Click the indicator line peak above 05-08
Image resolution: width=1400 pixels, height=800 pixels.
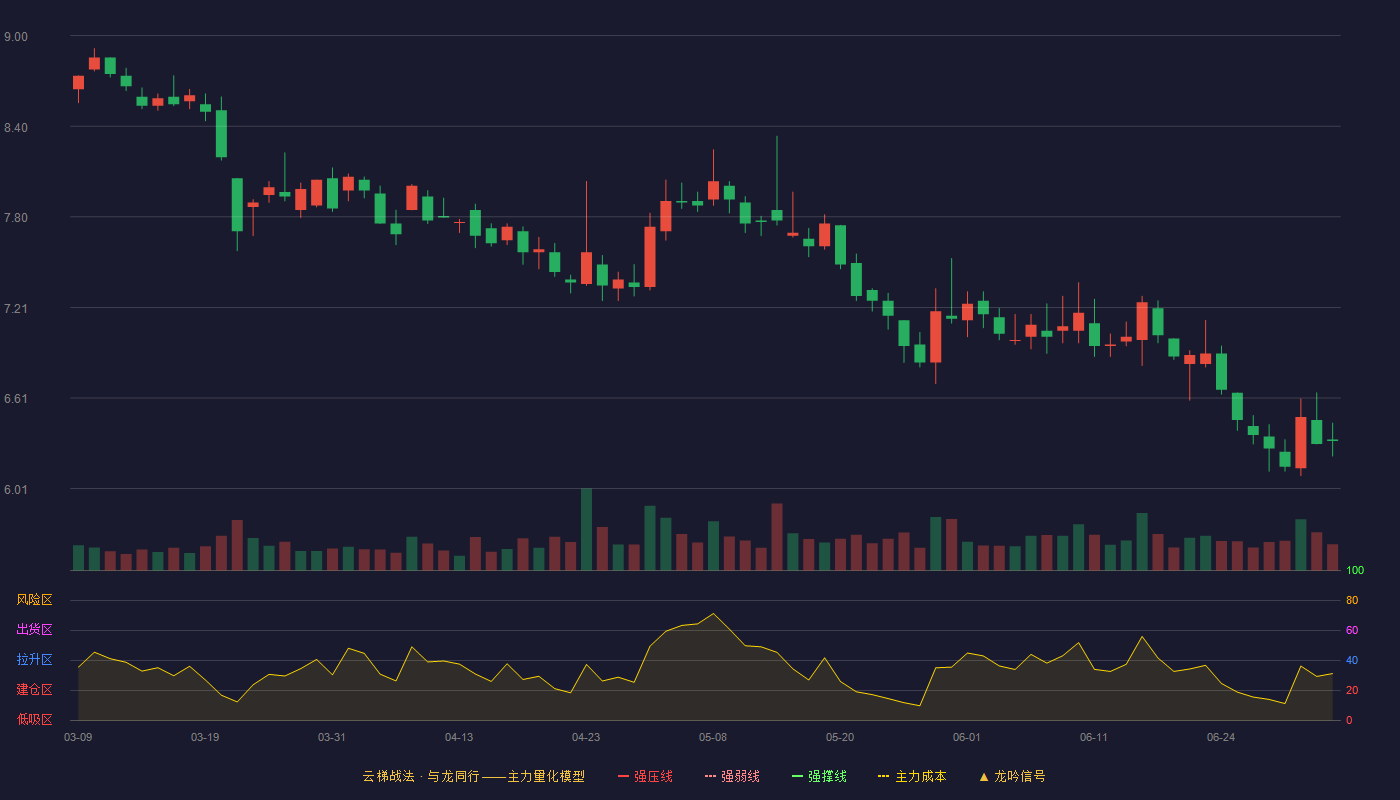(713, 614)
